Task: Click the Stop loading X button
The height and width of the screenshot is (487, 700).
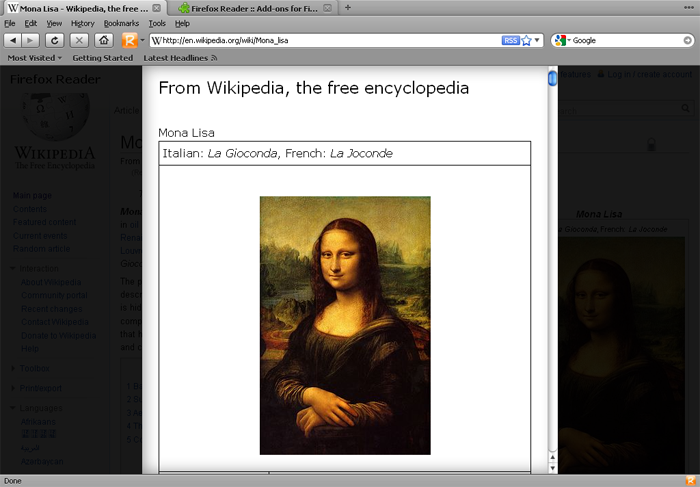Action: click(79, 41)
